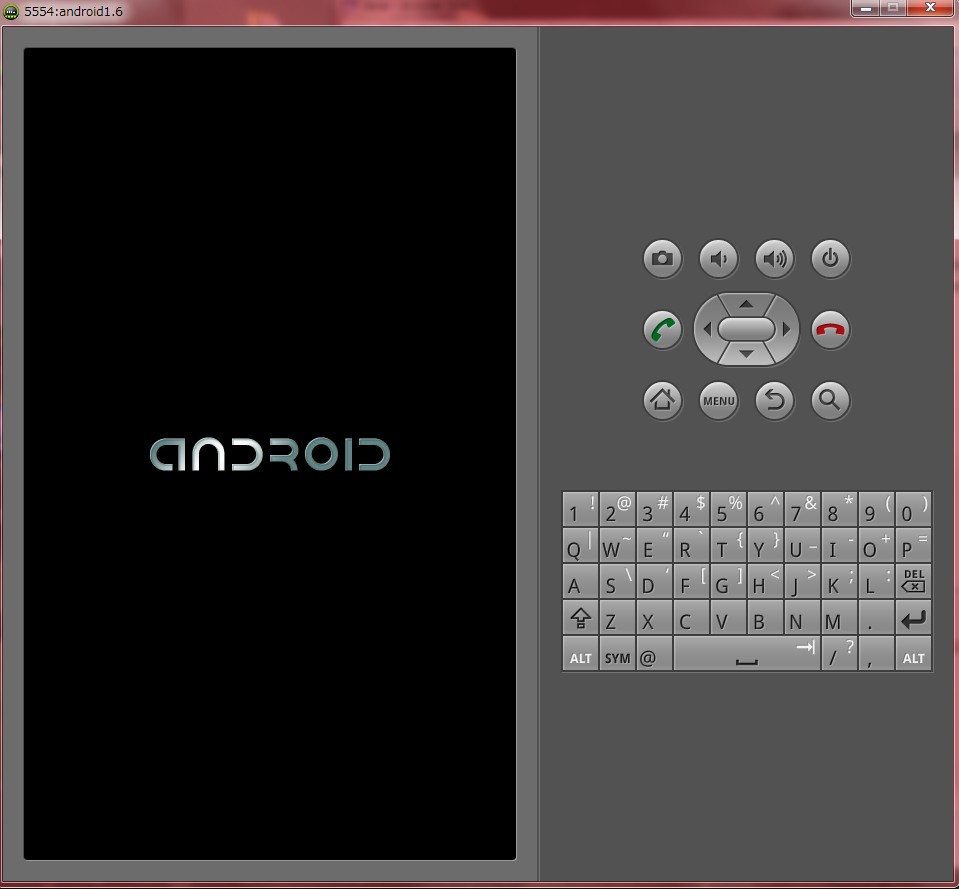Click the 6 ^ key
959x889 pixels.
point(765,509)
